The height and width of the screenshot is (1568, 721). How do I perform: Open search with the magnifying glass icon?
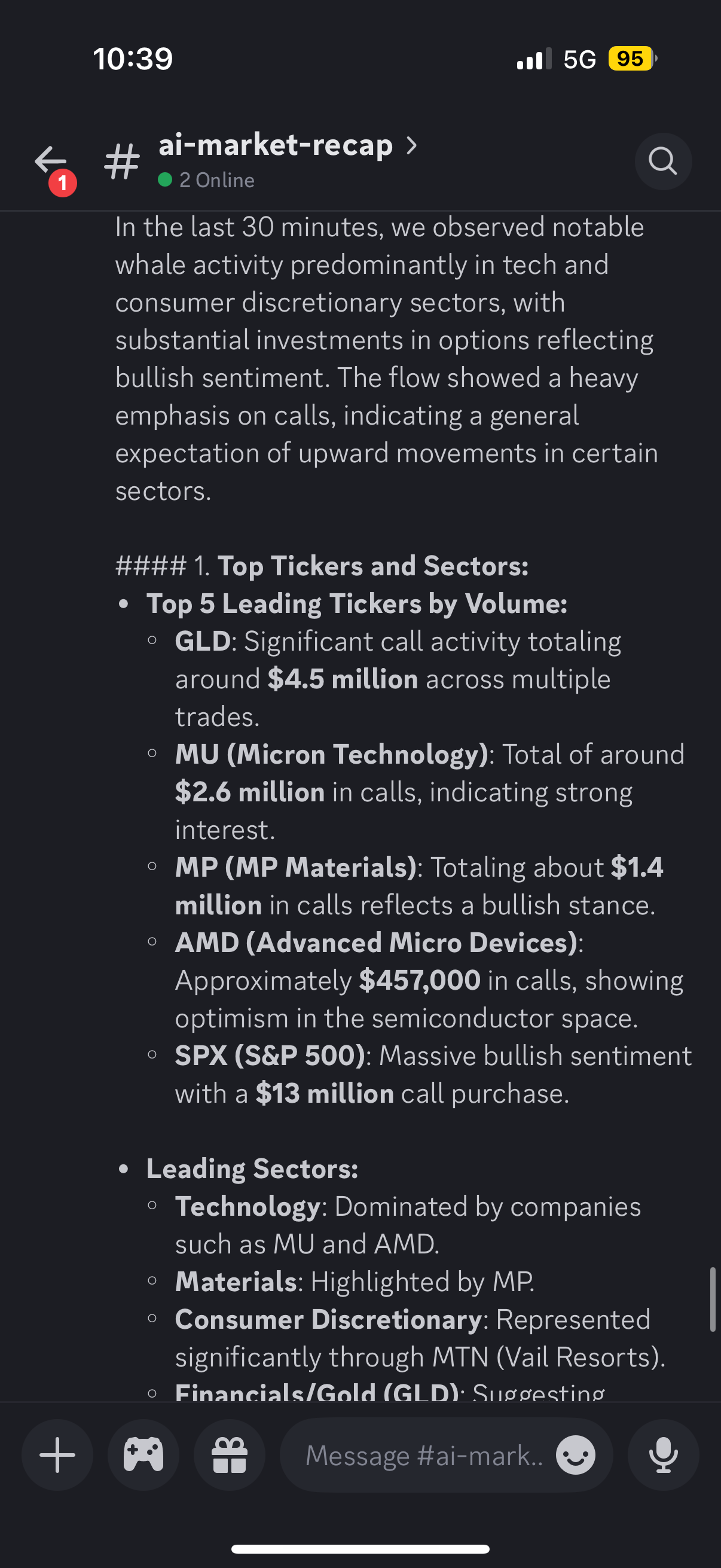pos(662,161)
